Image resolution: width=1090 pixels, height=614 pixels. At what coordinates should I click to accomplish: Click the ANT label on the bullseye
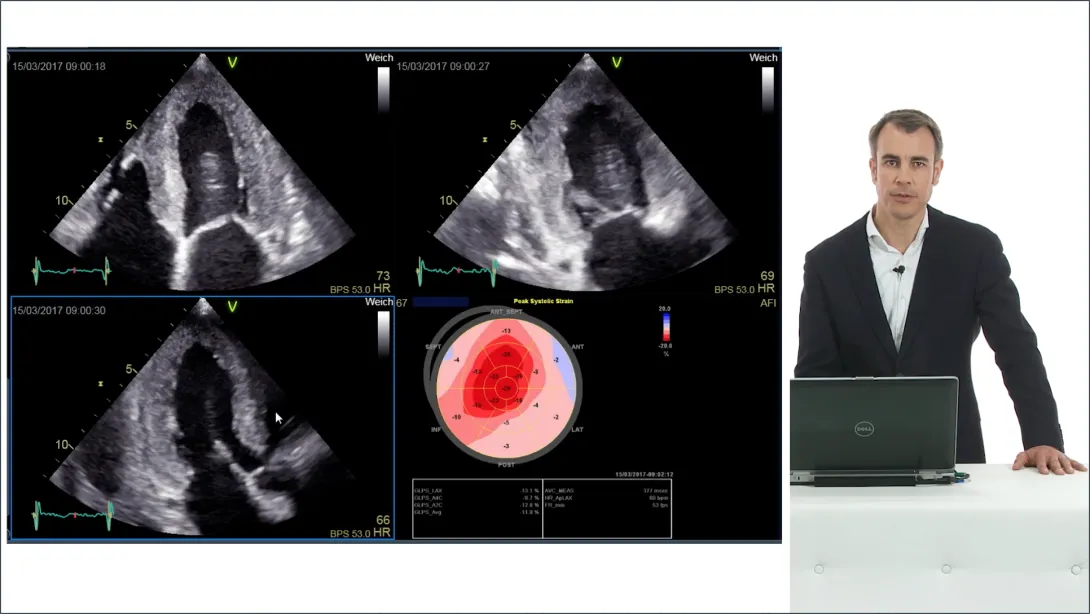pos(577,346)
